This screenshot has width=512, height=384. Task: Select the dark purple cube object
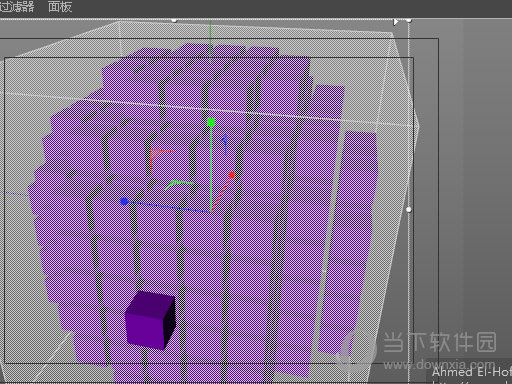click(150, 320)
